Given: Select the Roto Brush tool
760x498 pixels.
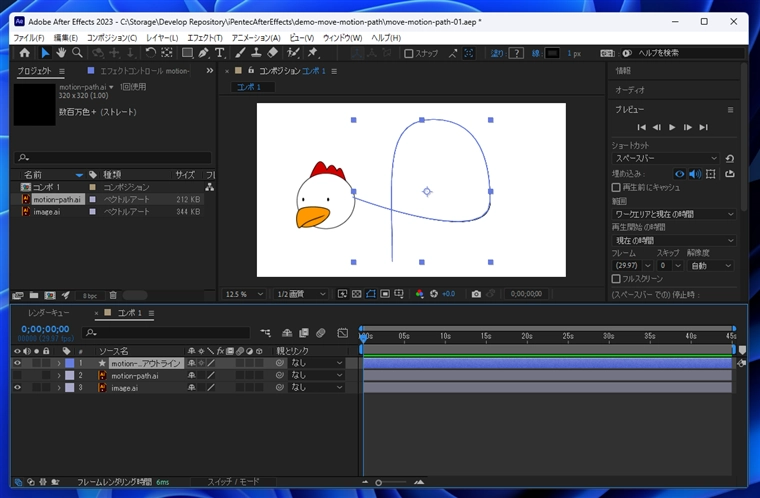Looking at the screenshot, I should click(293, 53).
